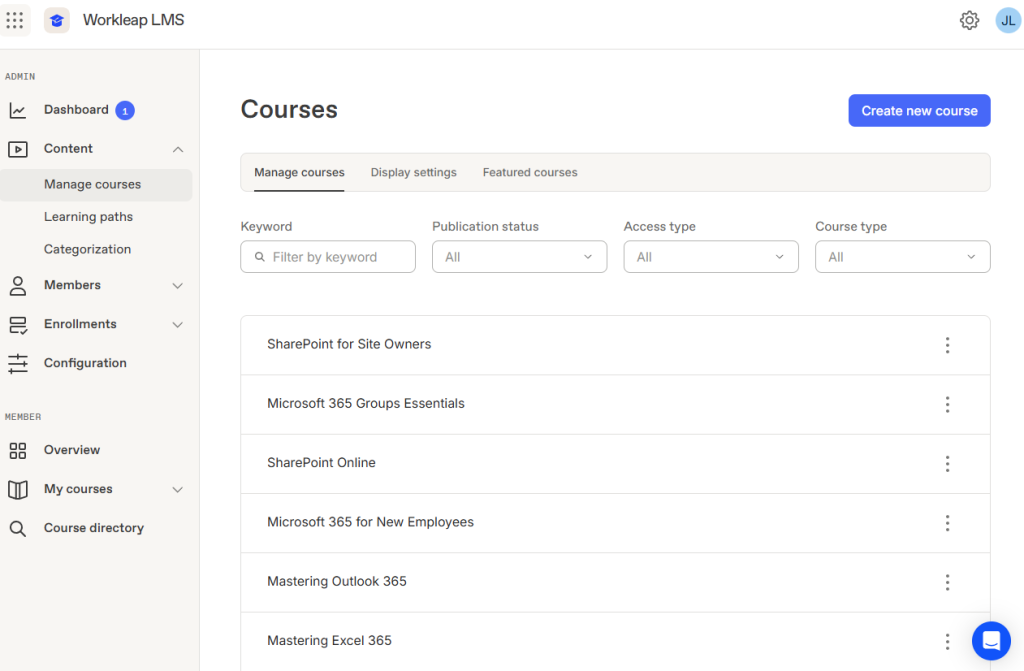Click the Dashboard chart icon
Viewport: 1024px width, 671px height.
pyautogui.click(x=18, y=110)
